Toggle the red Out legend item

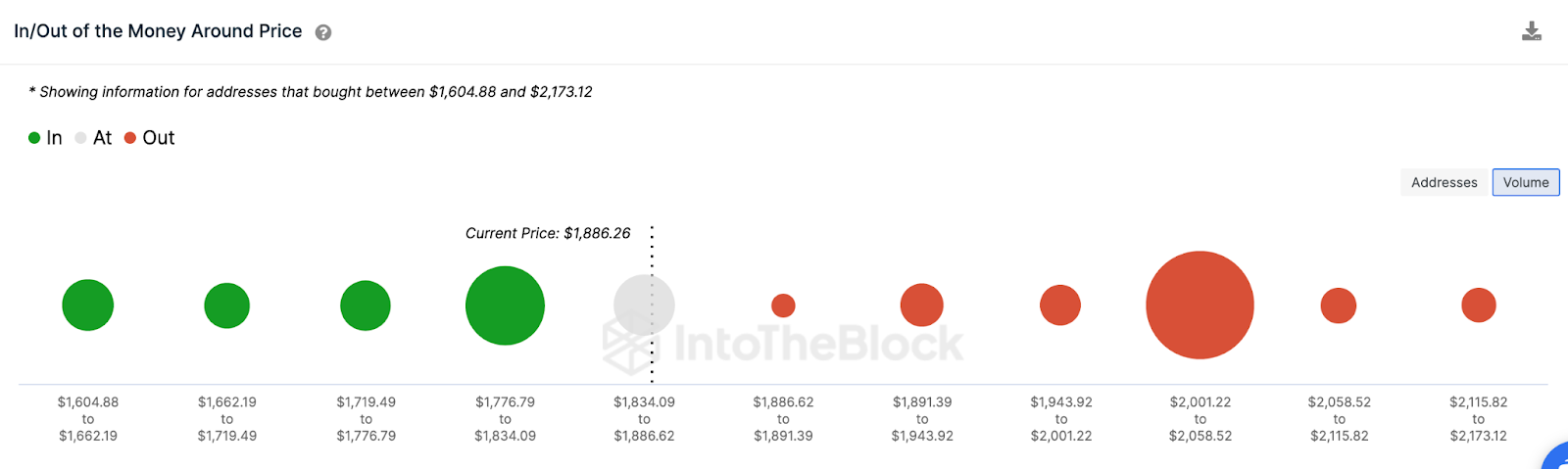(x=150, y=138)
